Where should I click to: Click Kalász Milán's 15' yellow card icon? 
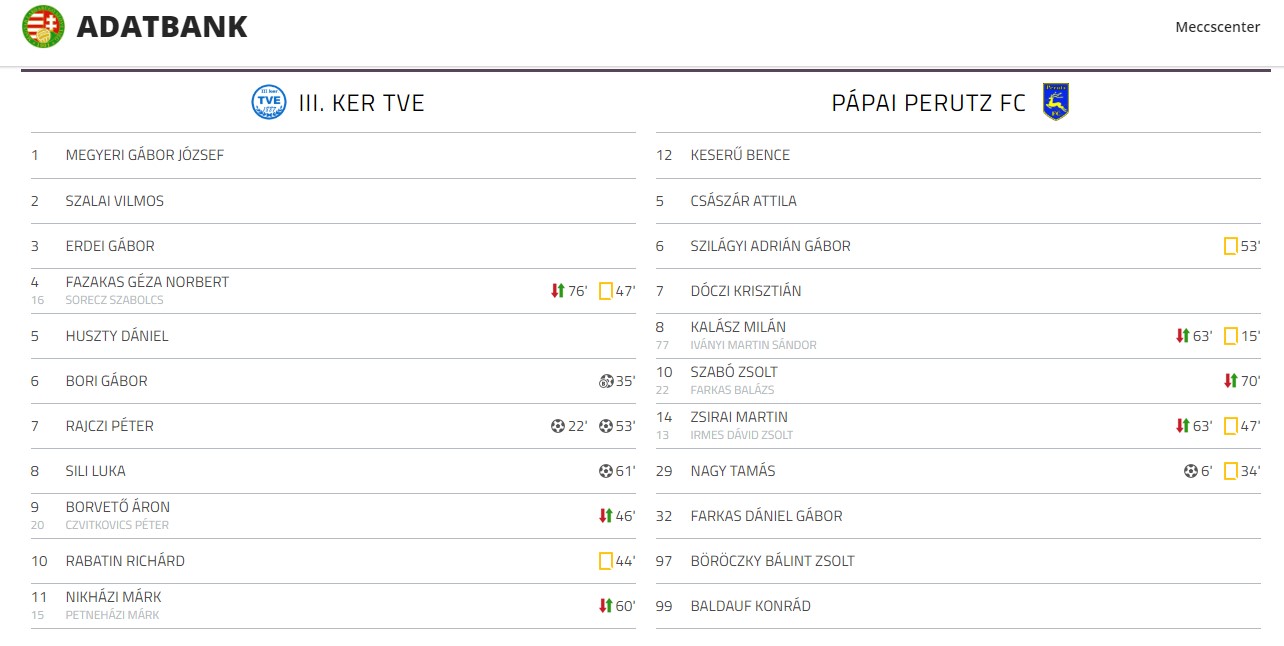(x=1230, y=336)
